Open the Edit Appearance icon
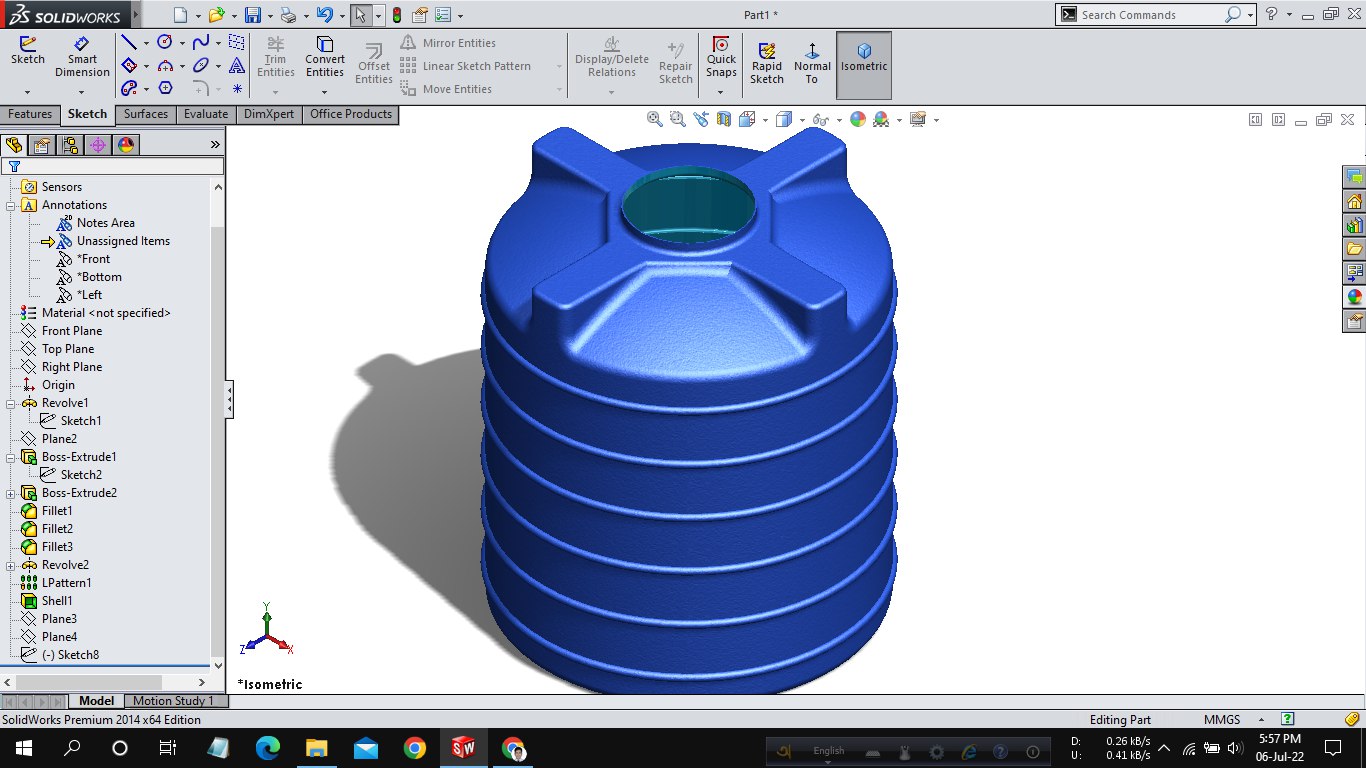 (x=857, y=119)
